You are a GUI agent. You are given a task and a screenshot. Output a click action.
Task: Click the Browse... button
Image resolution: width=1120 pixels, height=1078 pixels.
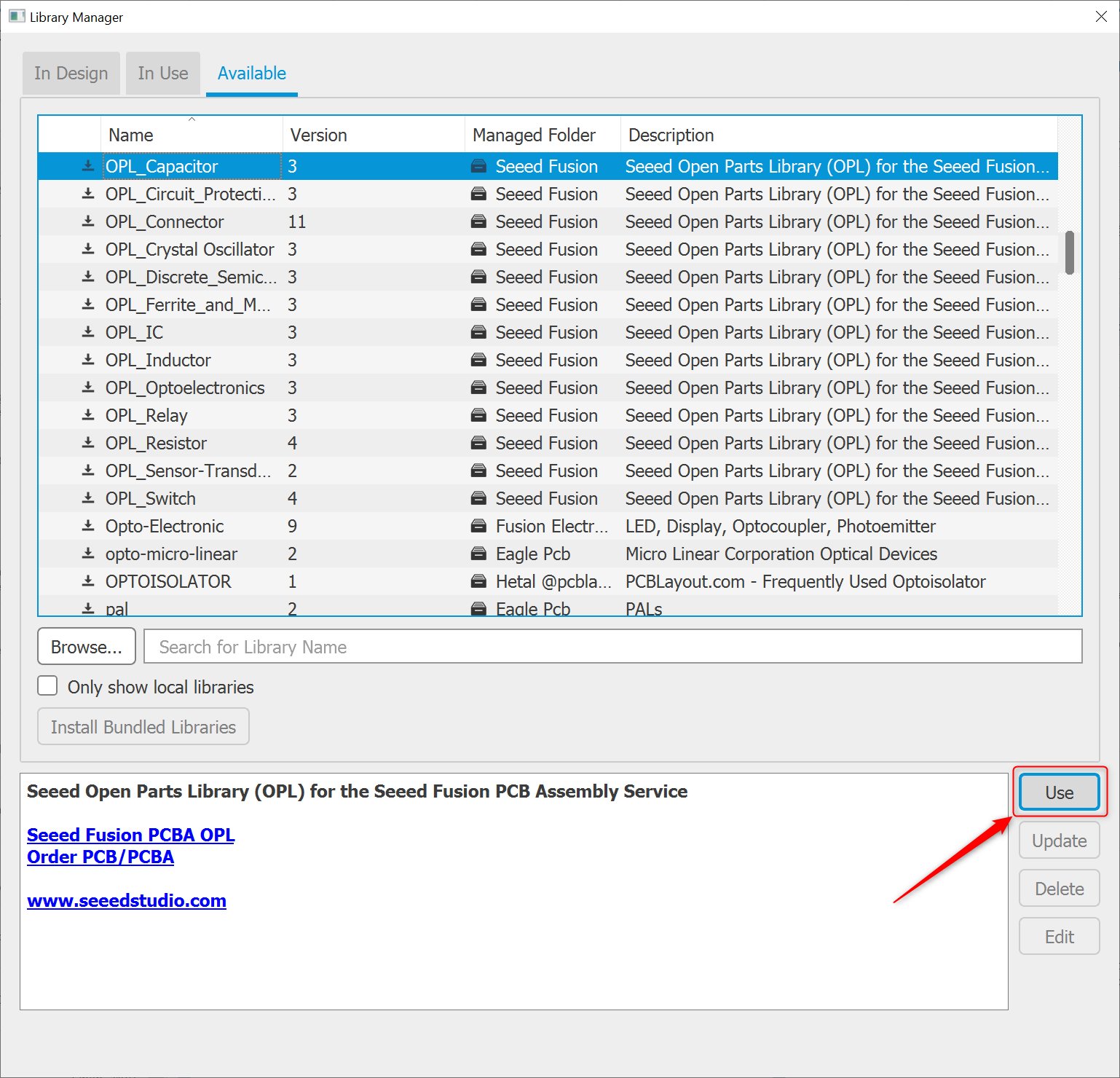86,646
